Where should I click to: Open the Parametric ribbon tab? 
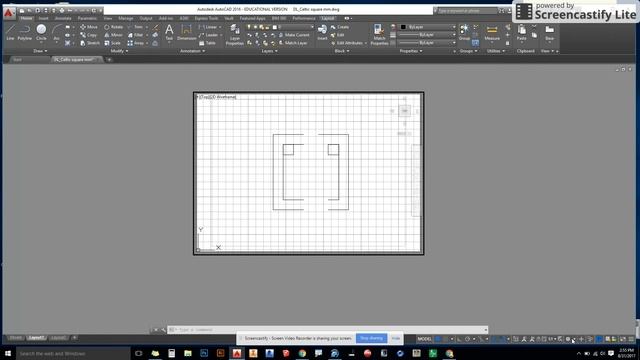tap(87, 18)
